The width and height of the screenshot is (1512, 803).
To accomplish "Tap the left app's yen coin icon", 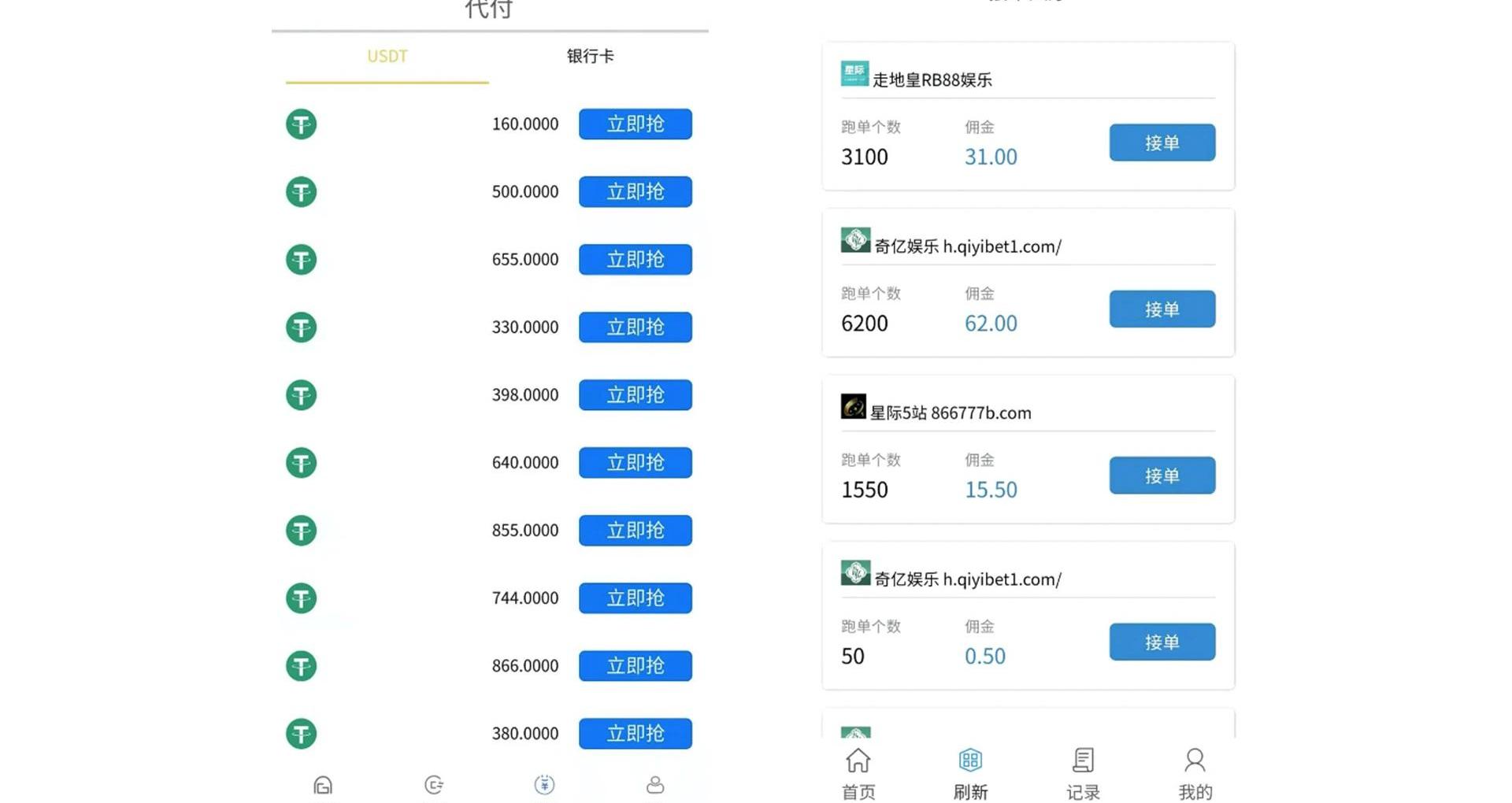I will 544,785.
